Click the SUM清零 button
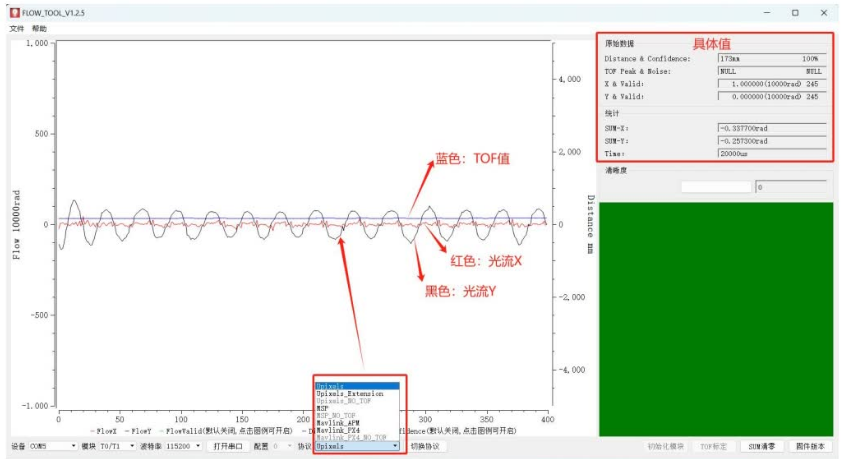 pos(761,446)
